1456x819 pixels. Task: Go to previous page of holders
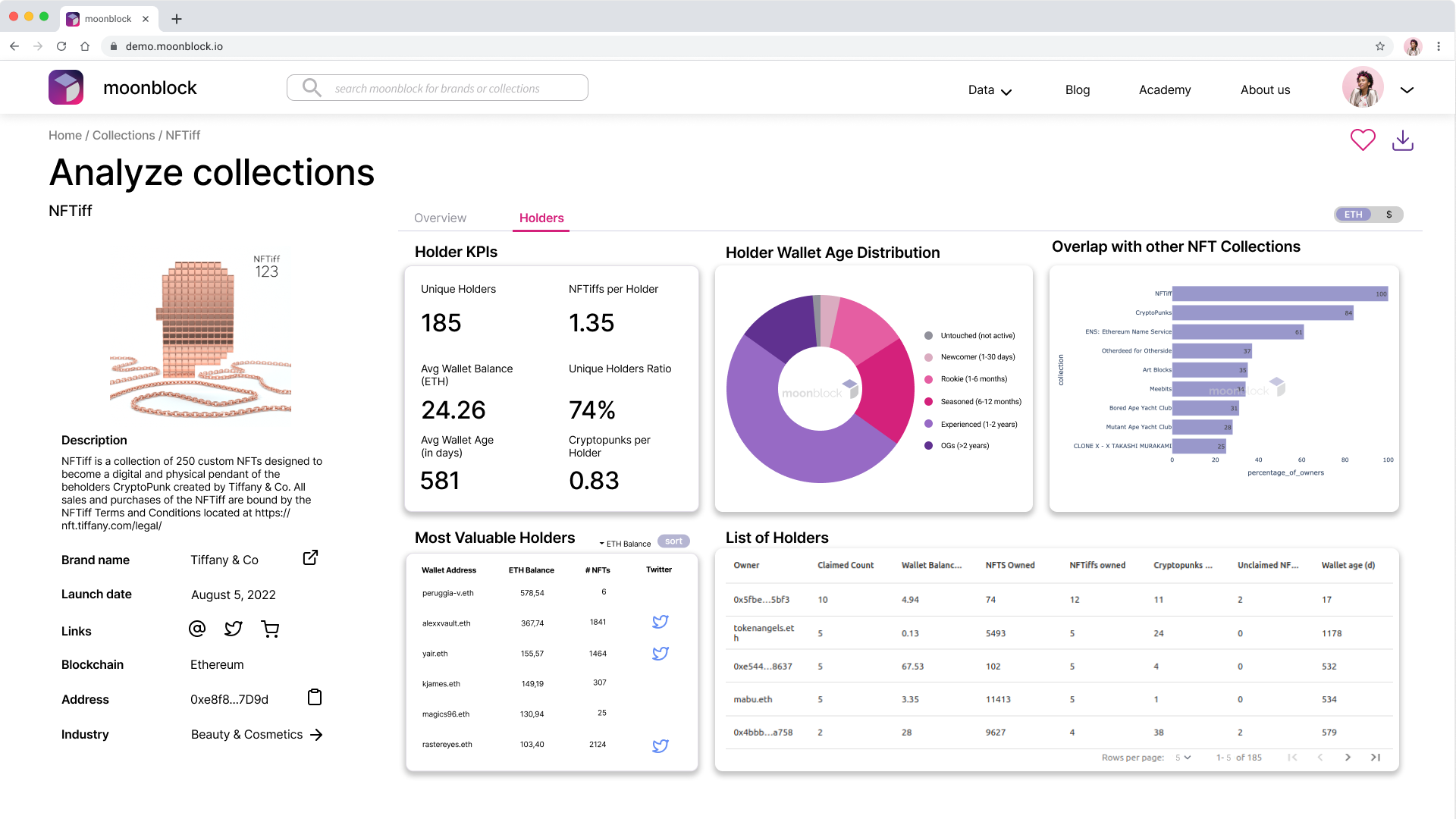pyautogui.click(x=1320, y=758)
